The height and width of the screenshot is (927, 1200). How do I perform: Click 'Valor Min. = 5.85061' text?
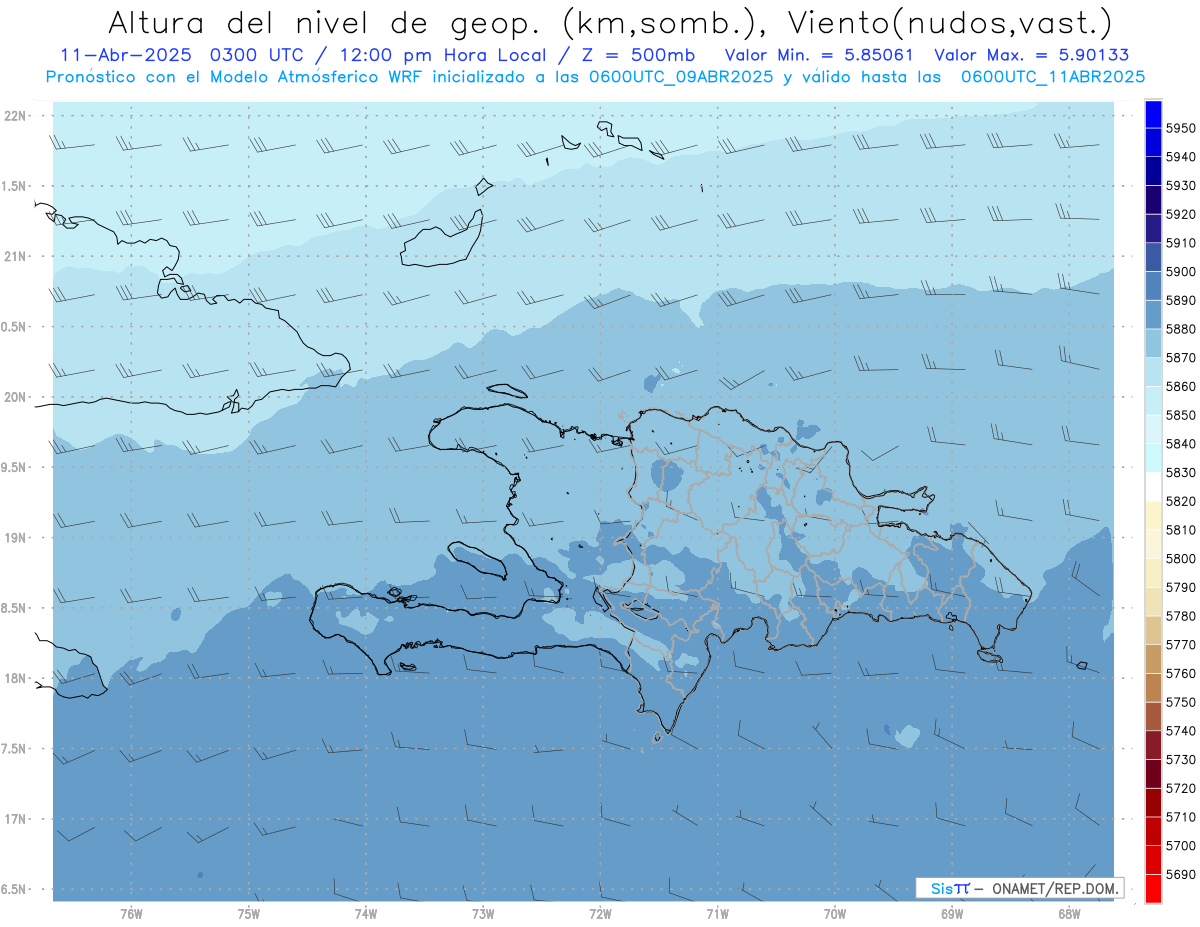[819, 55]
